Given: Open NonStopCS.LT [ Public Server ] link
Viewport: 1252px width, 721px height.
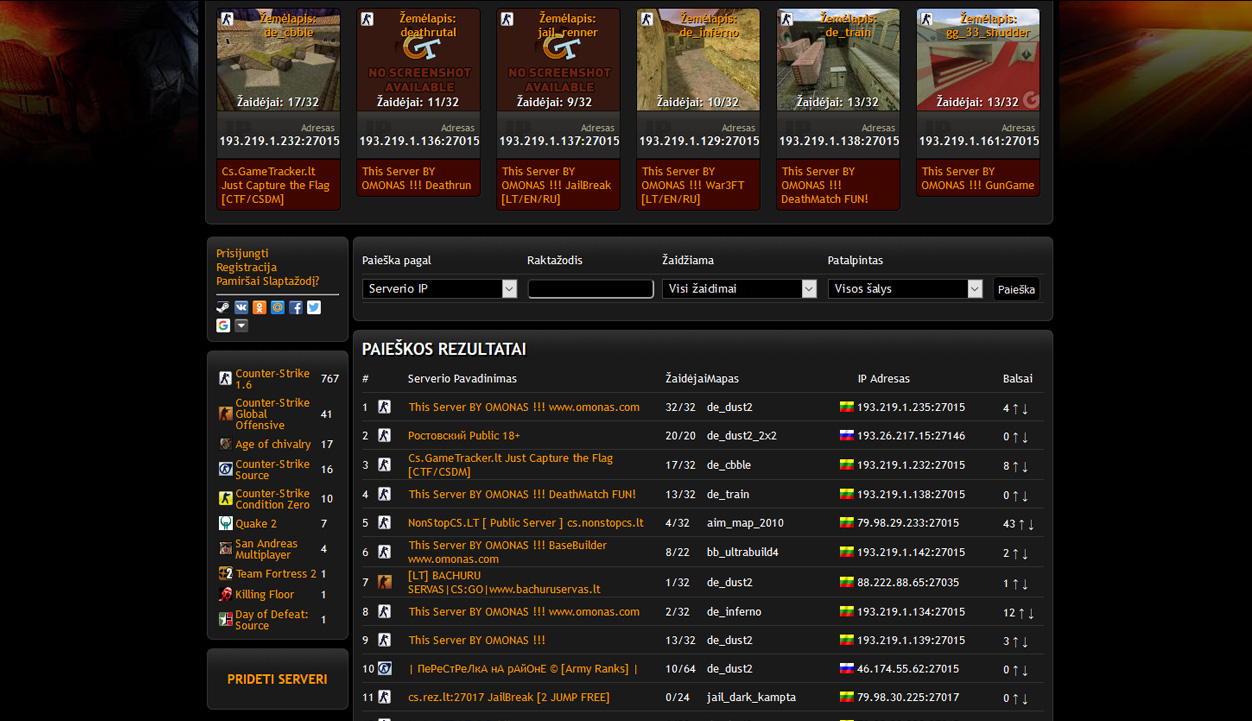Looking at the screenshot, I should [x=525, y=523].
